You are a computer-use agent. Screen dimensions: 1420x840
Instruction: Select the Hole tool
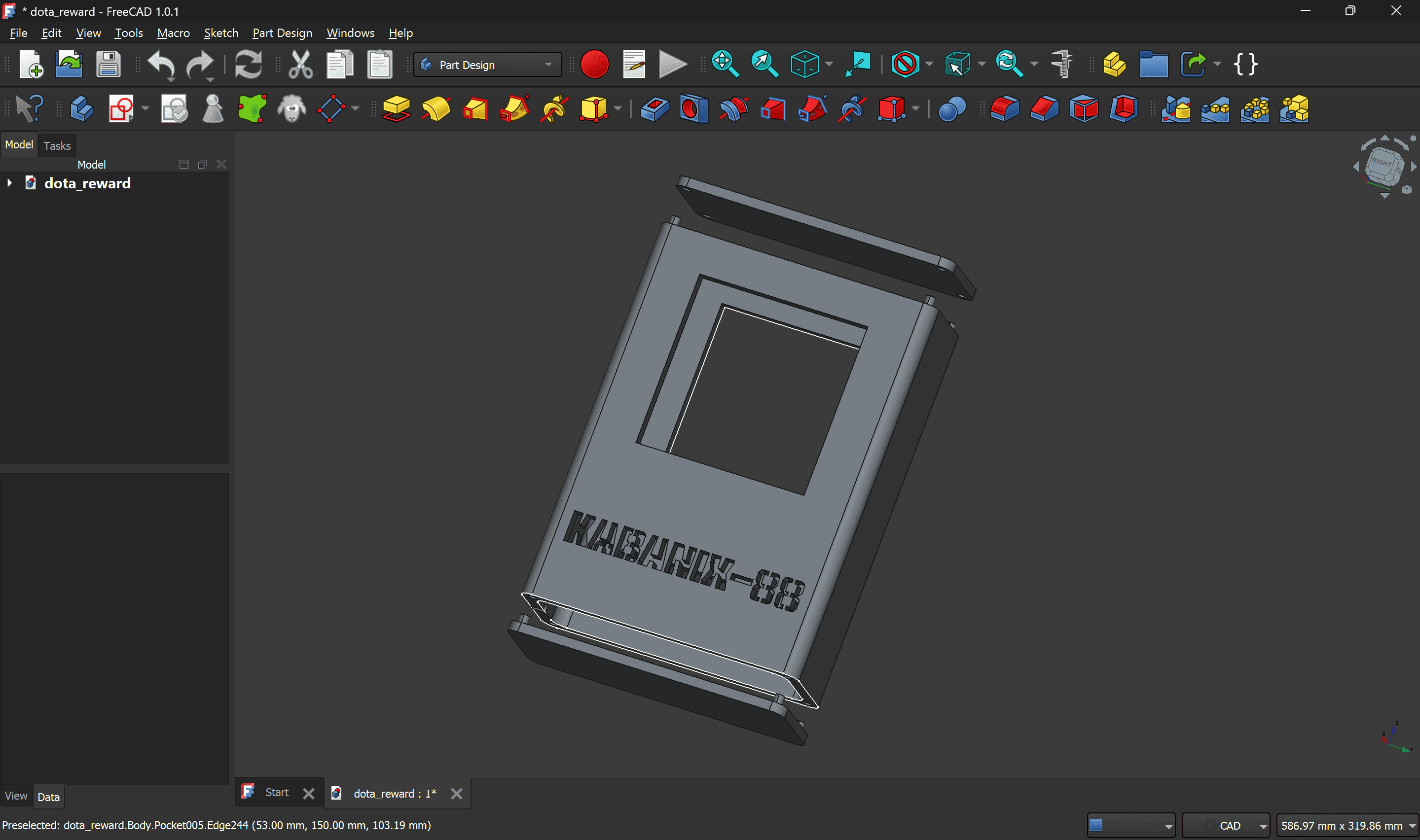tap(694, 108)
